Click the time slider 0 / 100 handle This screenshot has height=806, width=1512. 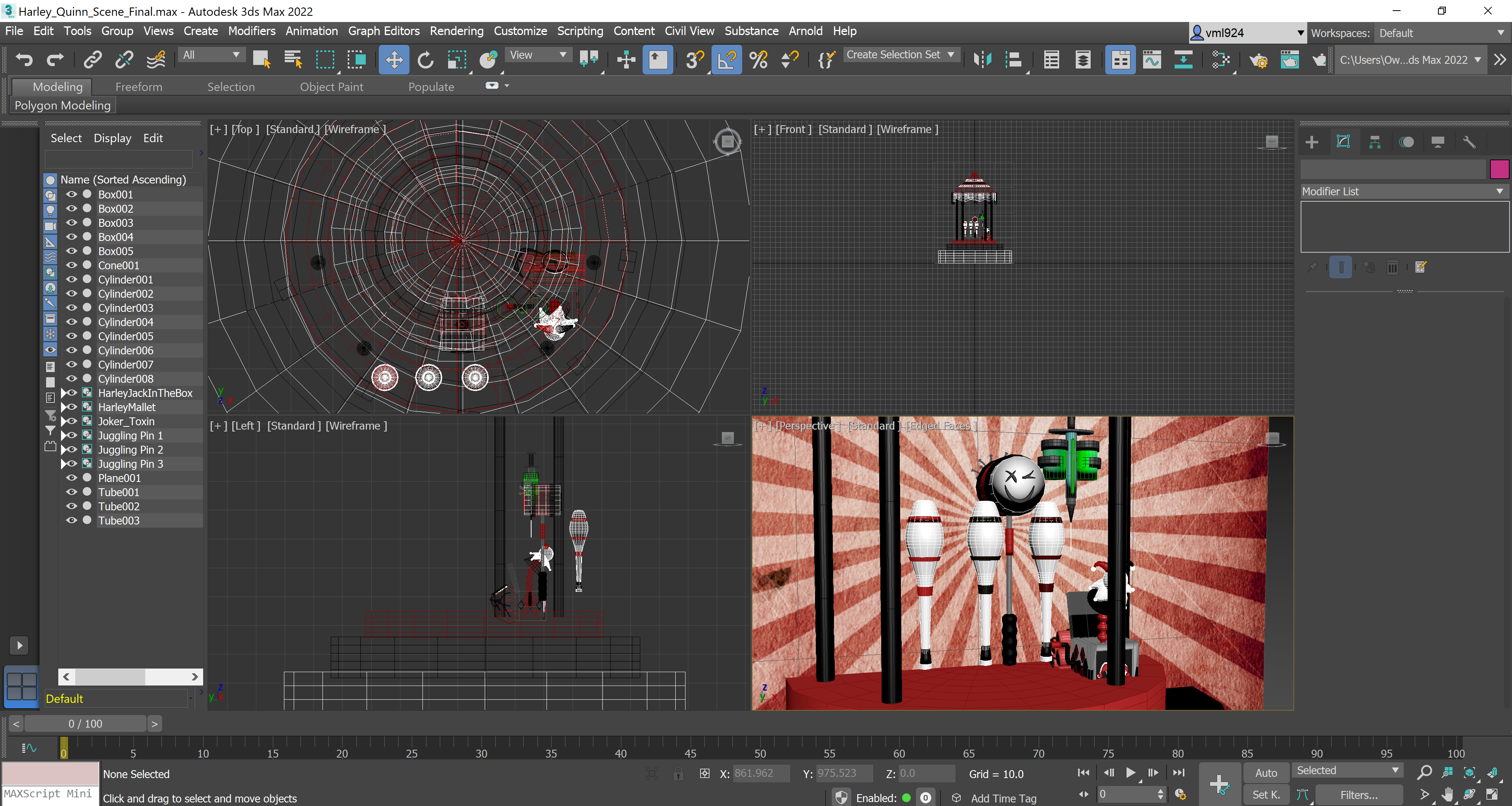[x=85, y=724]
